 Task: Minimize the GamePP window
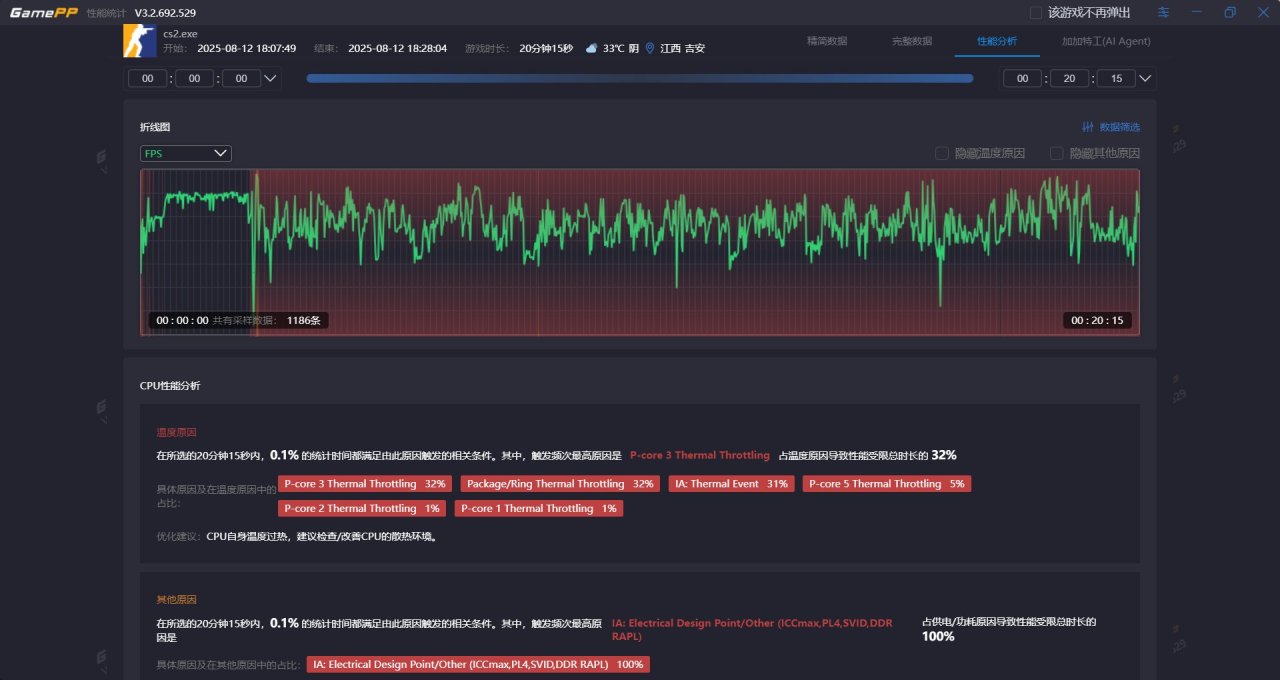[x=1197, y=13]
